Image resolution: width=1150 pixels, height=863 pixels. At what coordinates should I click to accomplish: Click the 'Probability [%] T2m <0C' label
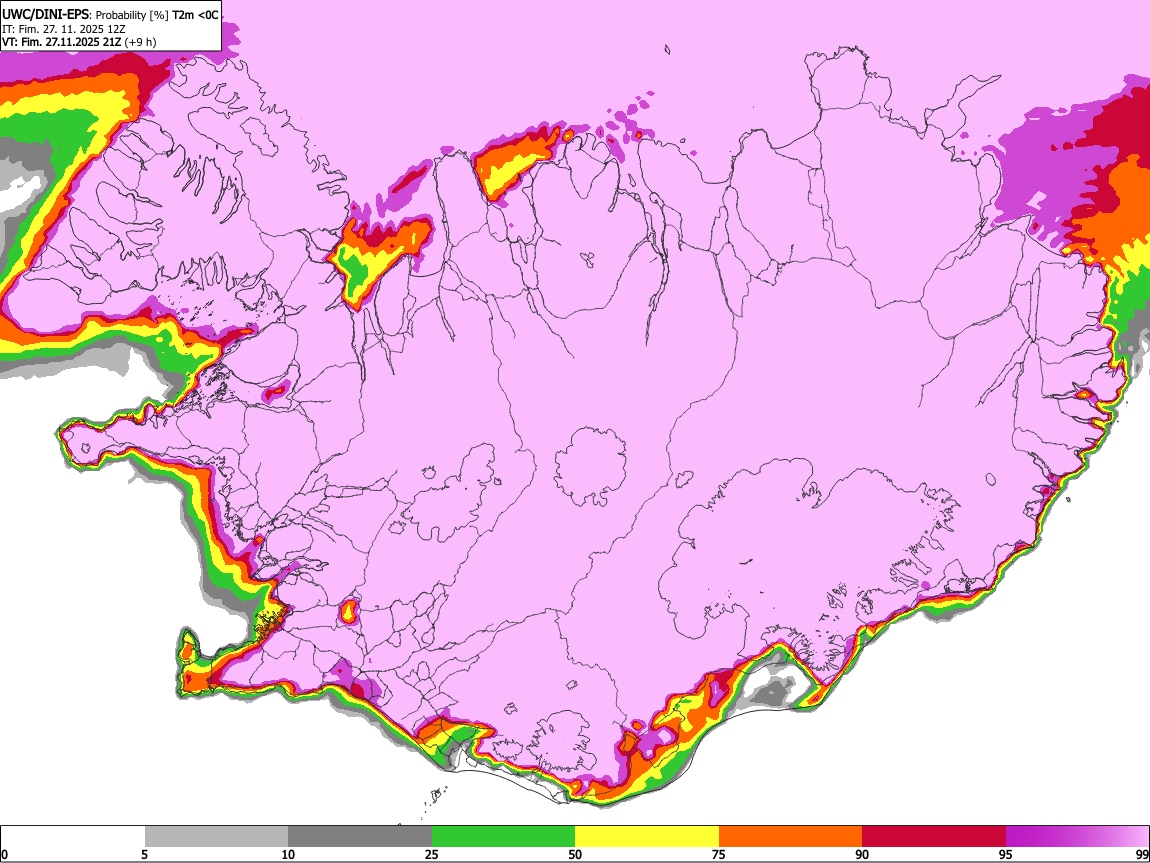[157, 15]
